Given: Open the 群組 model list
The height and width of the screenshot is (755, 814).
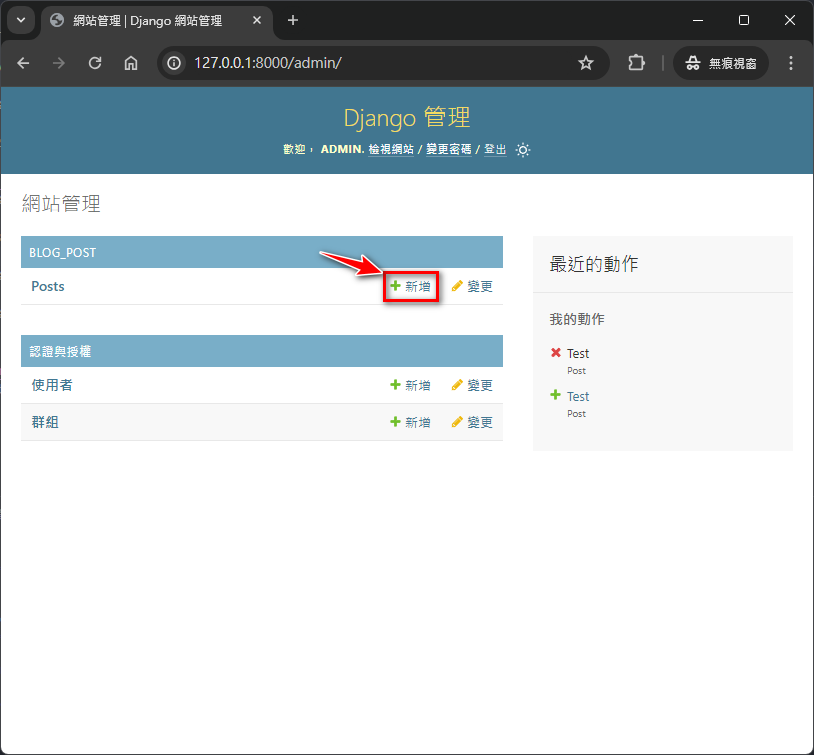Looking at the screenshot, I should tap(45, 422).
